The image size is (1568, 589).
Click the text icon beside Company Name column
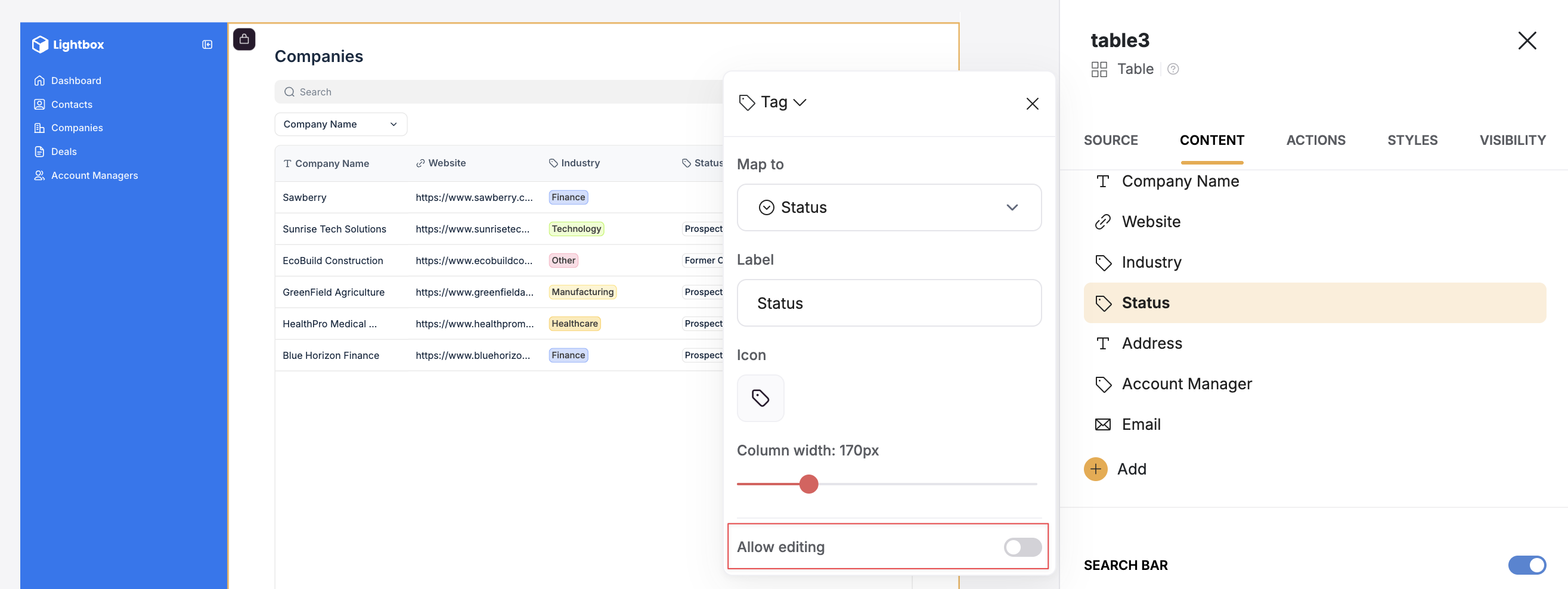(x=1102, y=181)
